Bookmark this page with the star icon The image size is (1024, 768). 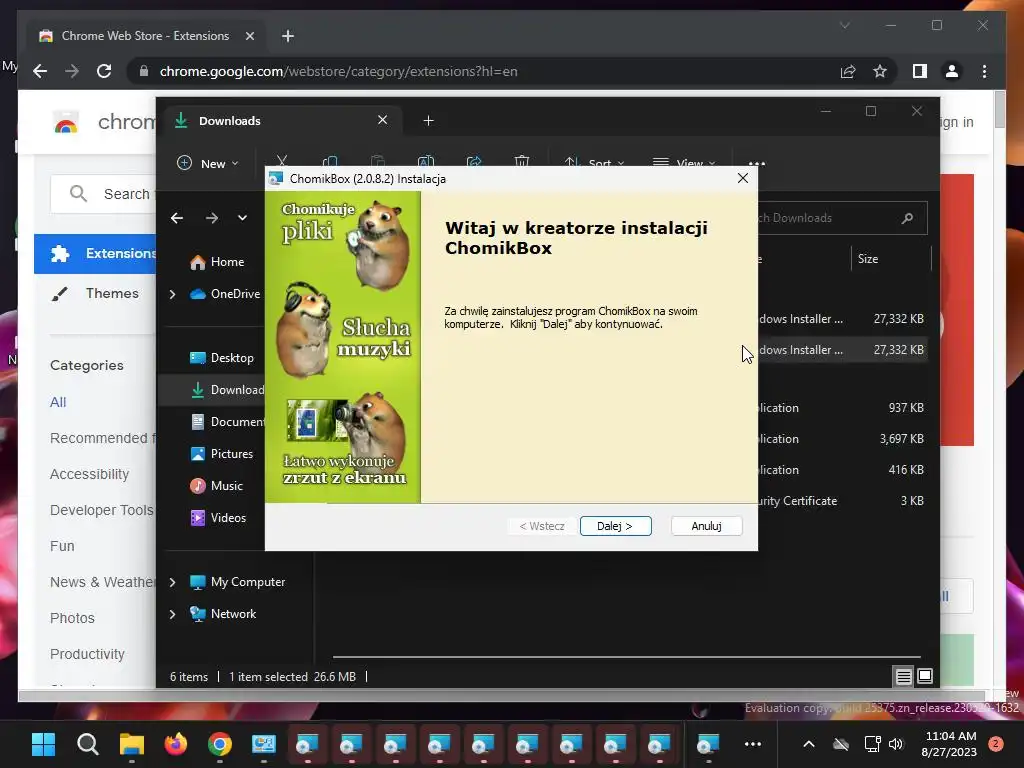coord(880,71)
